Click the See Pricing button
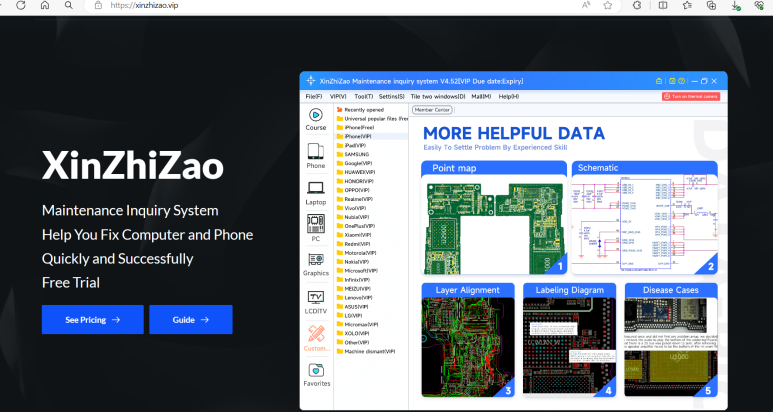The width and height of the screenshot is (773, 412). click(93, 320)
